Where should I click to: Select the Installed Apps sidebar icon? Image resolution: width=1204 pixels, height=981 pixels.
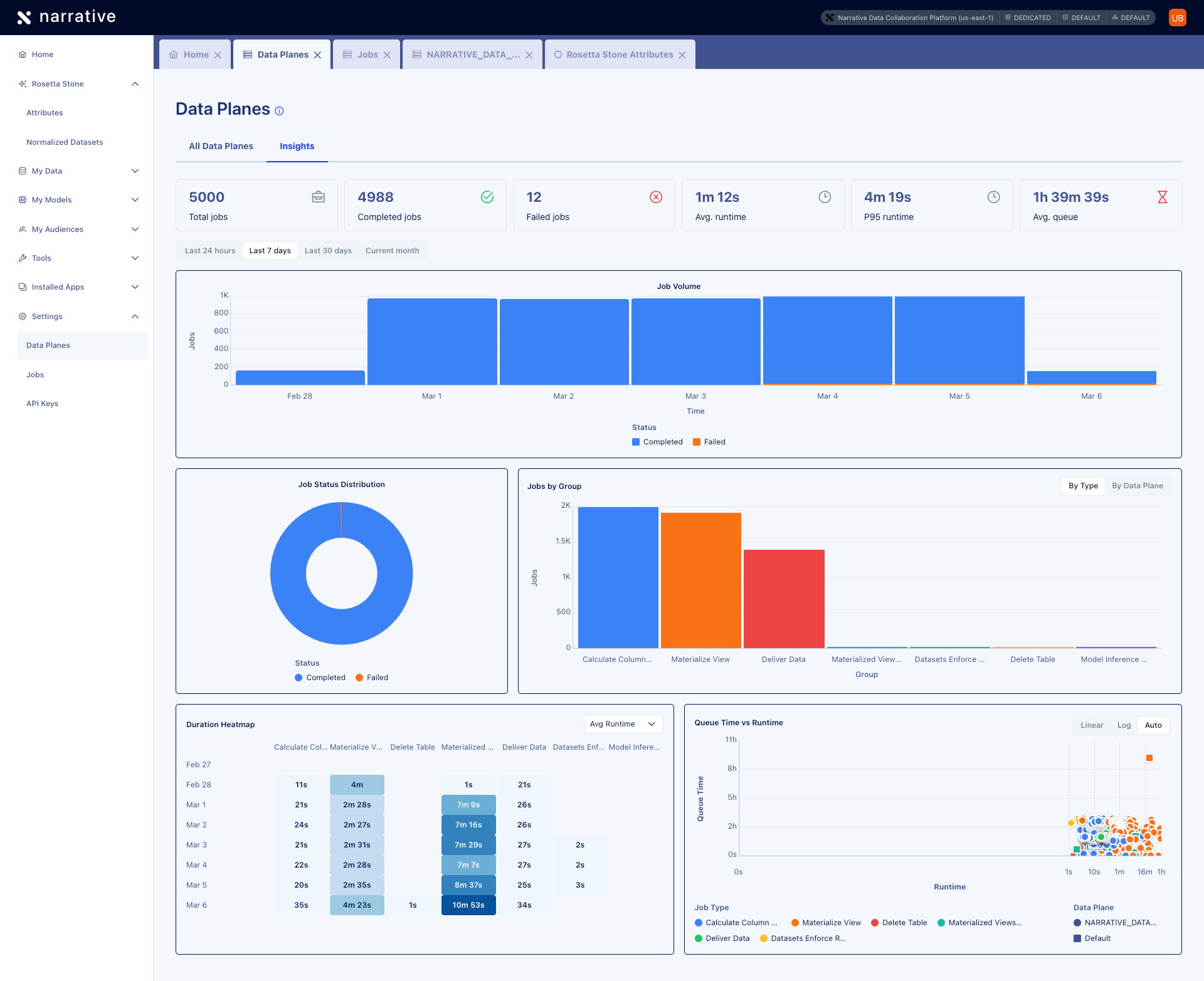(x=23, y=286)
